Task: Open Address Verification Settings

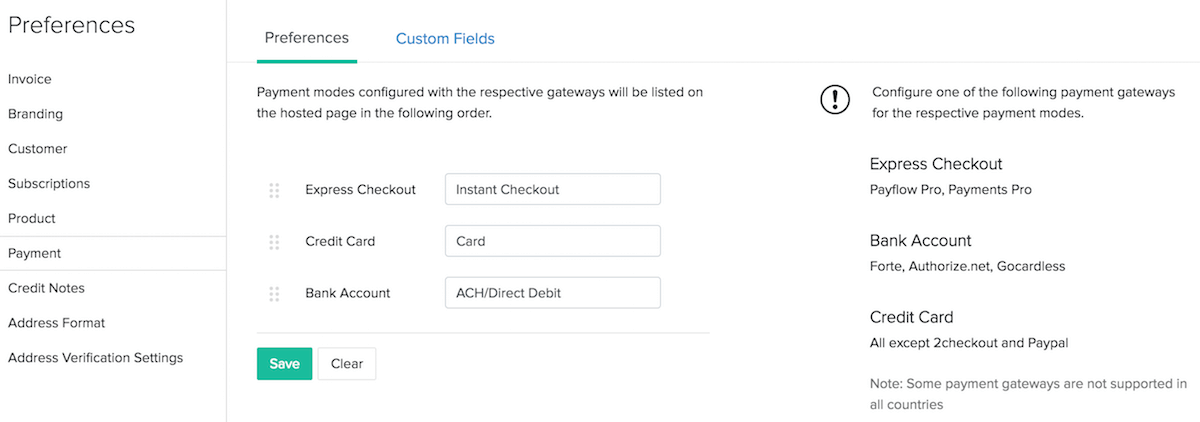Action: (x=95, y=358)
